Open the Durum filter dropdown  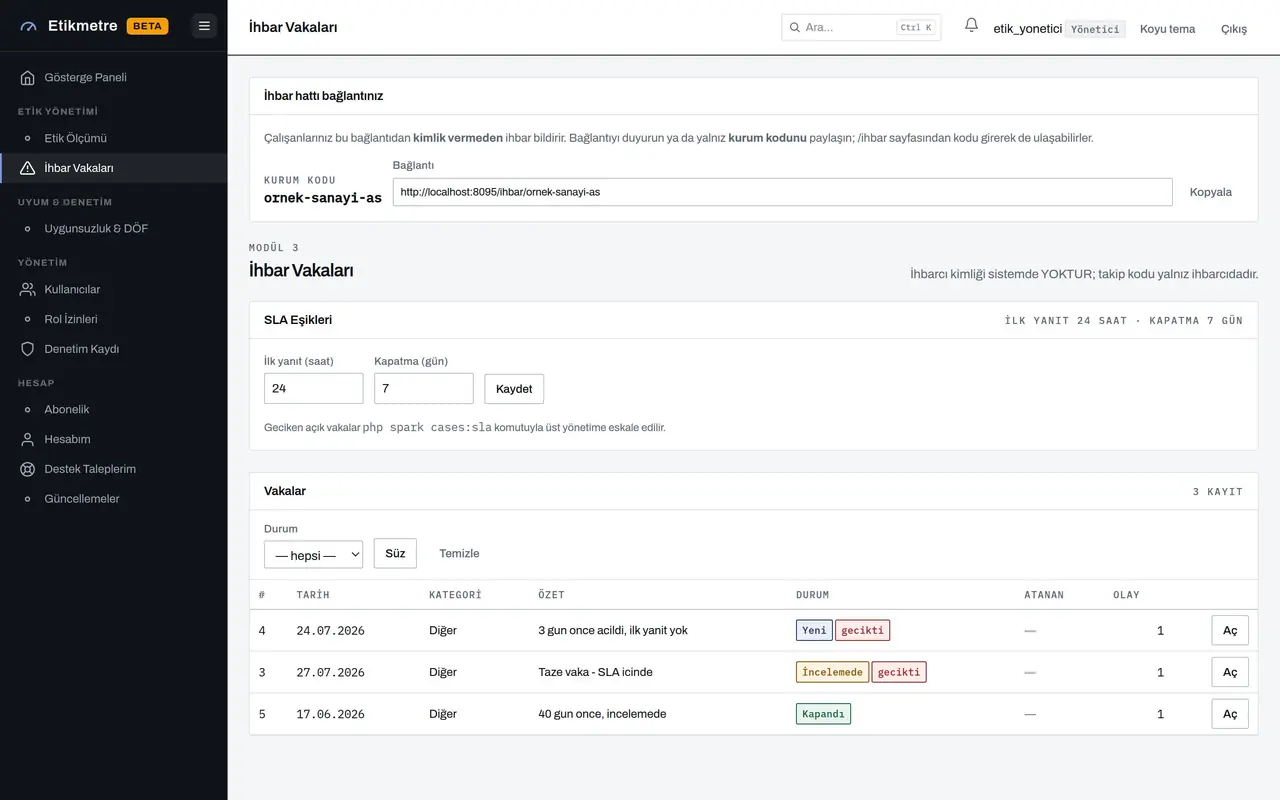tap(313, 554)
